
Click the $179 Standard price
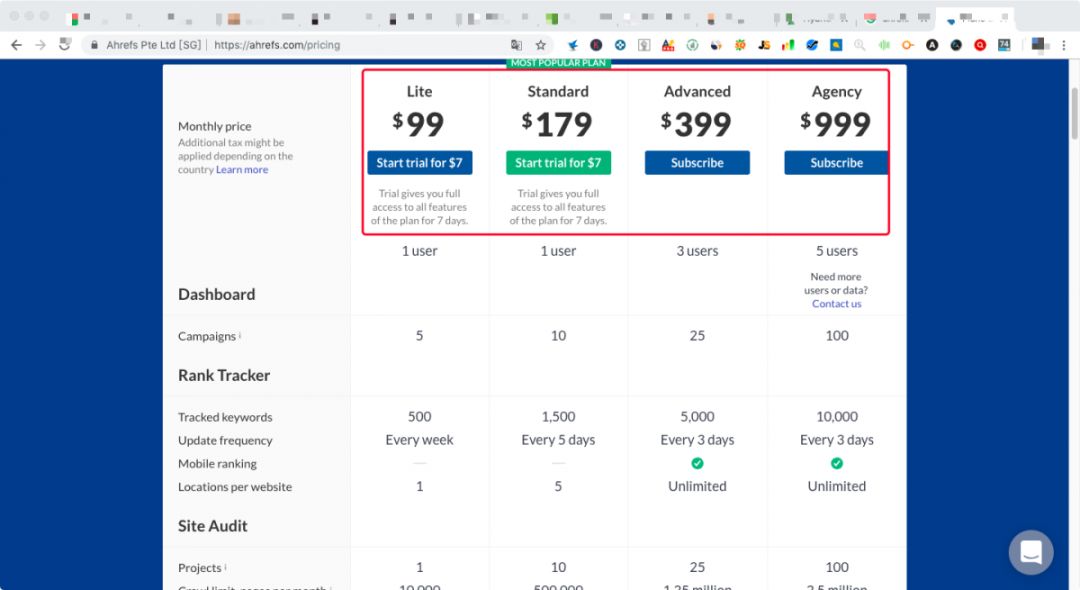pos(557,124)
